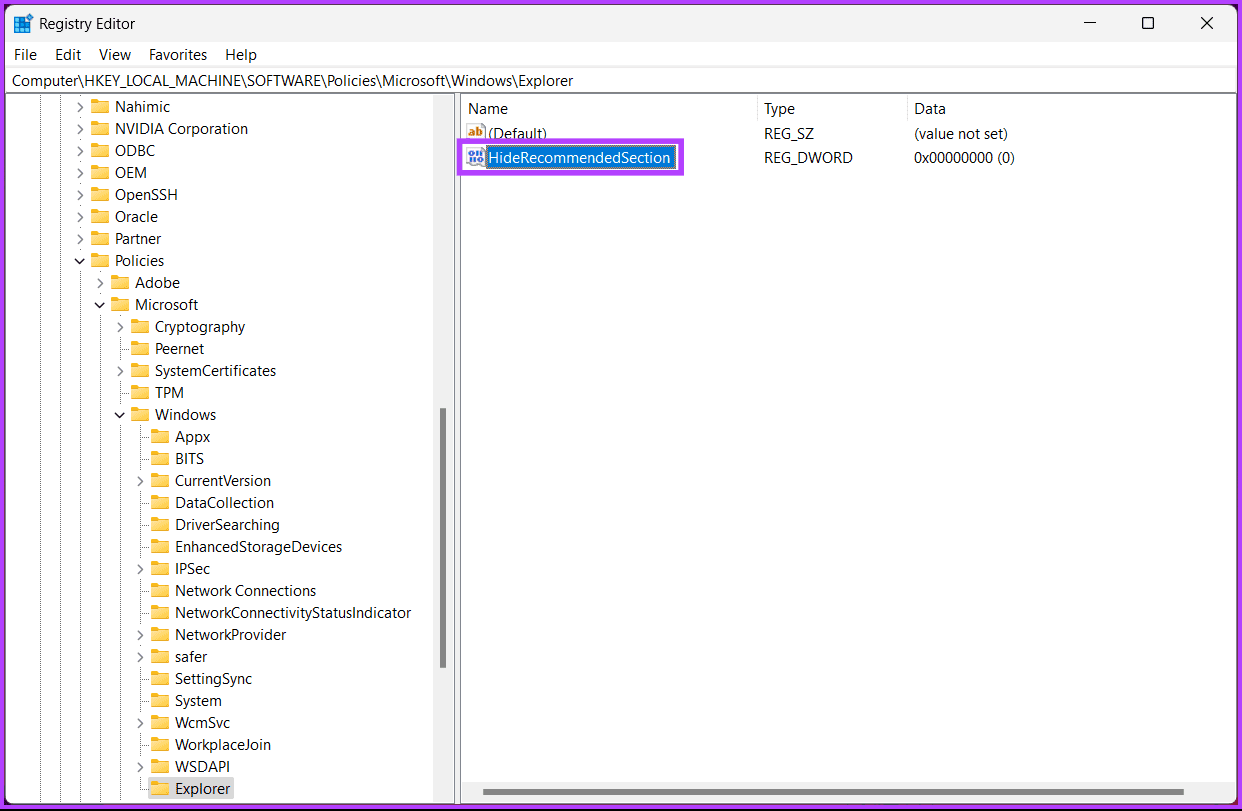Expand the NVIDIA Corporation key
The height and width of the screenshot is (811, 1242).
pos(80,129)
